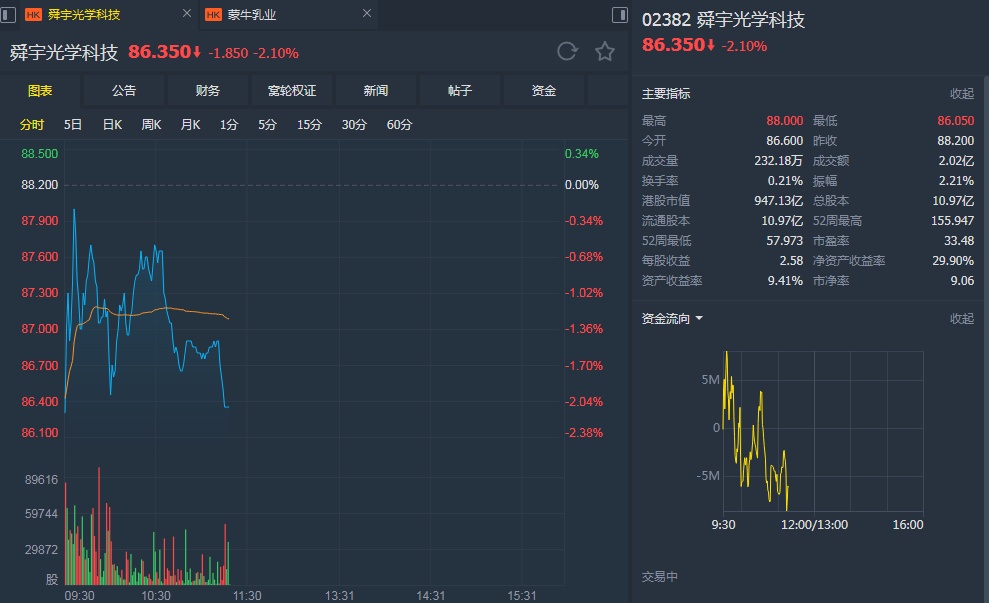Switch to 60分 chart interval
The image size is (989, 603).
(x=399, y=125)
